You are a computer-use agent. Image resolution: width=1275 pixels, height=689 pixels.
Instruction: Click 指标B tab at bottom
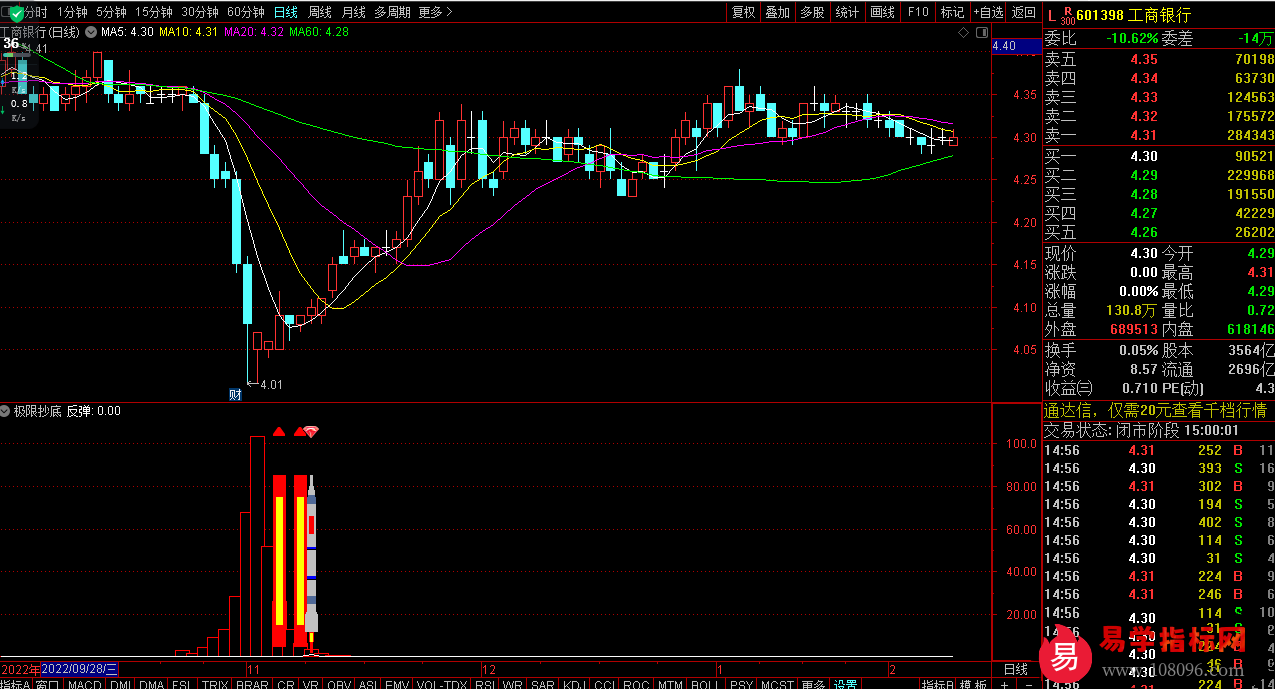[938, 684]
